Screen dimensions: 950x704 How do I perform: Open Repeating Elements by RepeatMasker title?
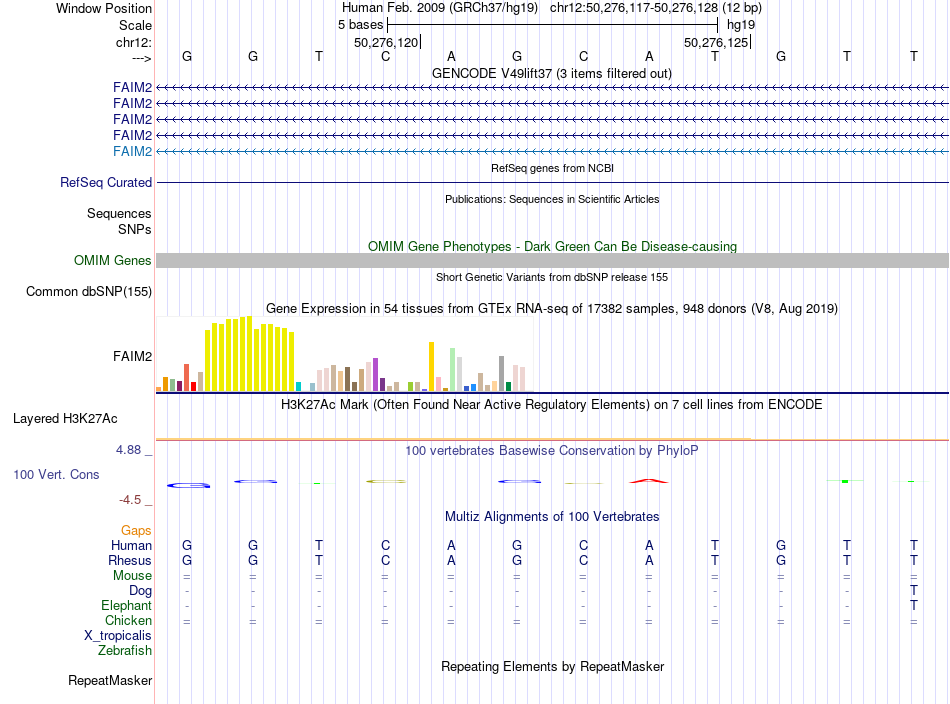click(552, 666)
